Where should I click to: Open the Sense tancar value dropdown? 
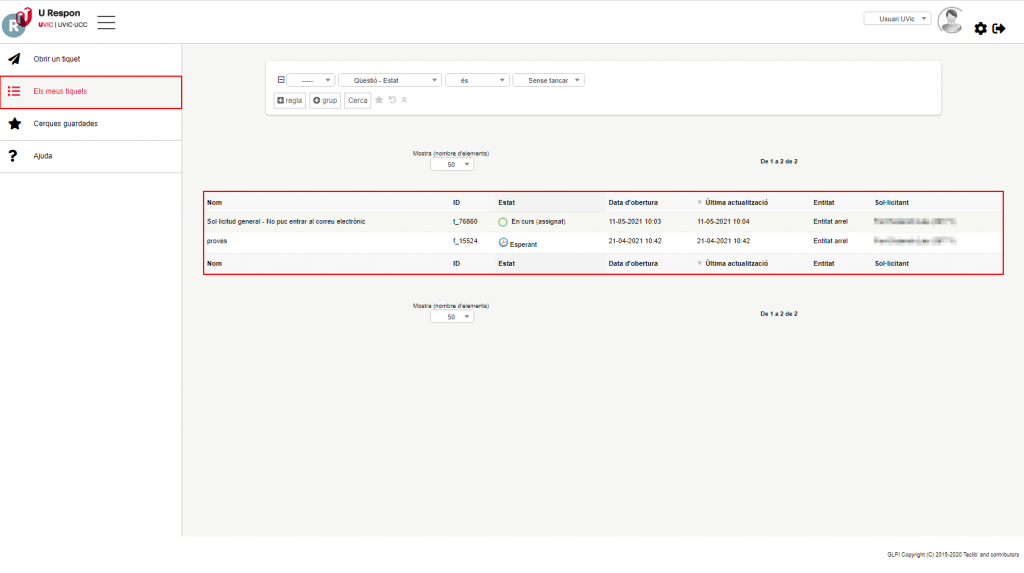(x=548, y=80)
